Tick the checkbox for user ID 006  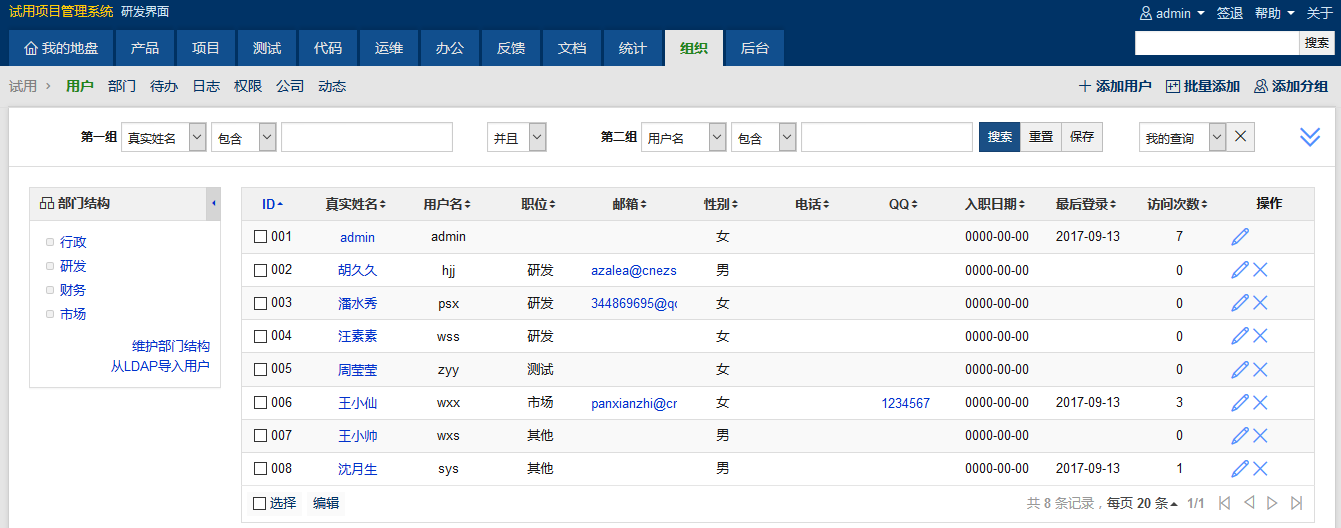(260, 403)
